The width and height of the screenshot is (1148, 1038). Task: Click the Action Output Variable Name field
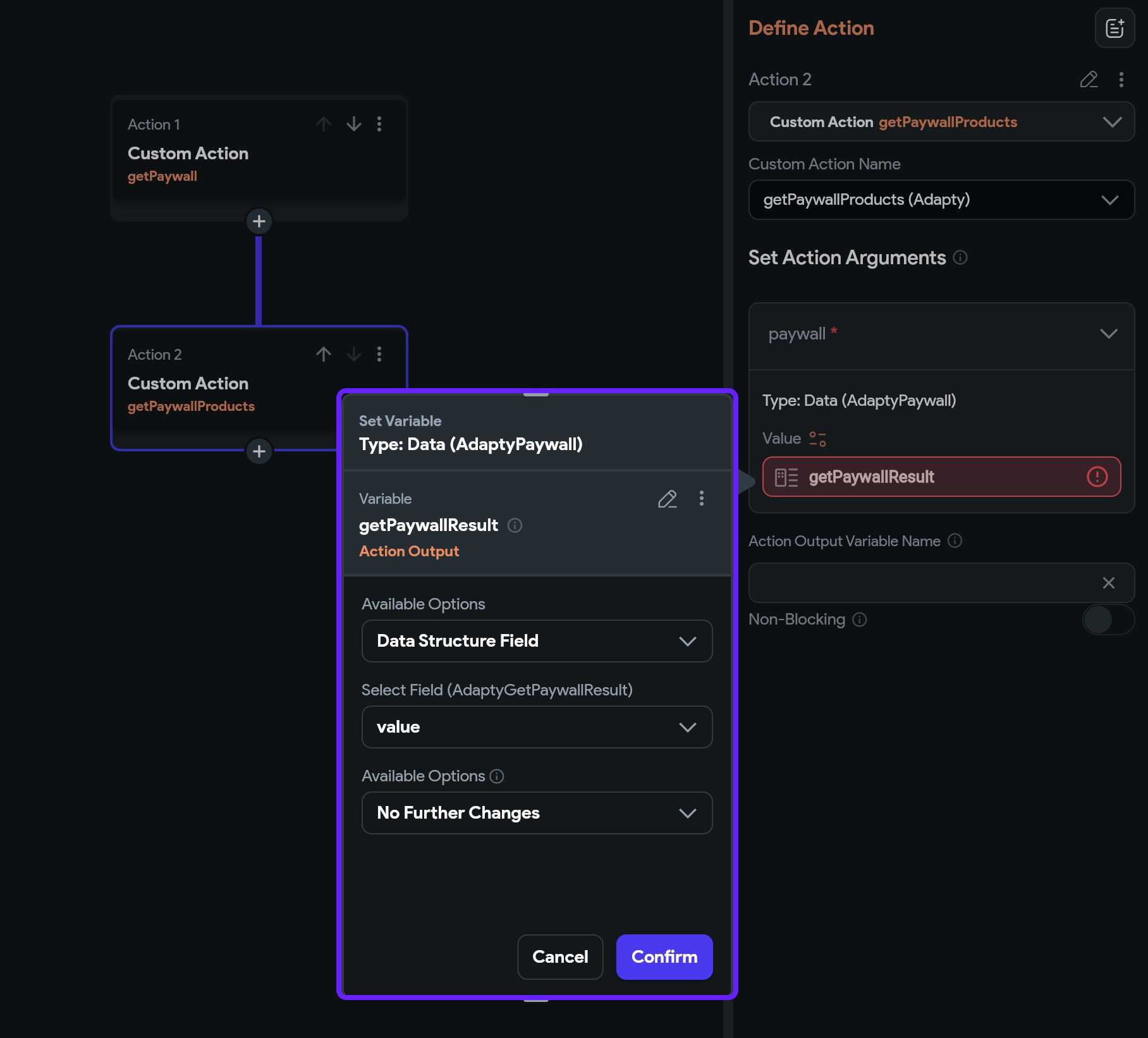click(923, 583)
